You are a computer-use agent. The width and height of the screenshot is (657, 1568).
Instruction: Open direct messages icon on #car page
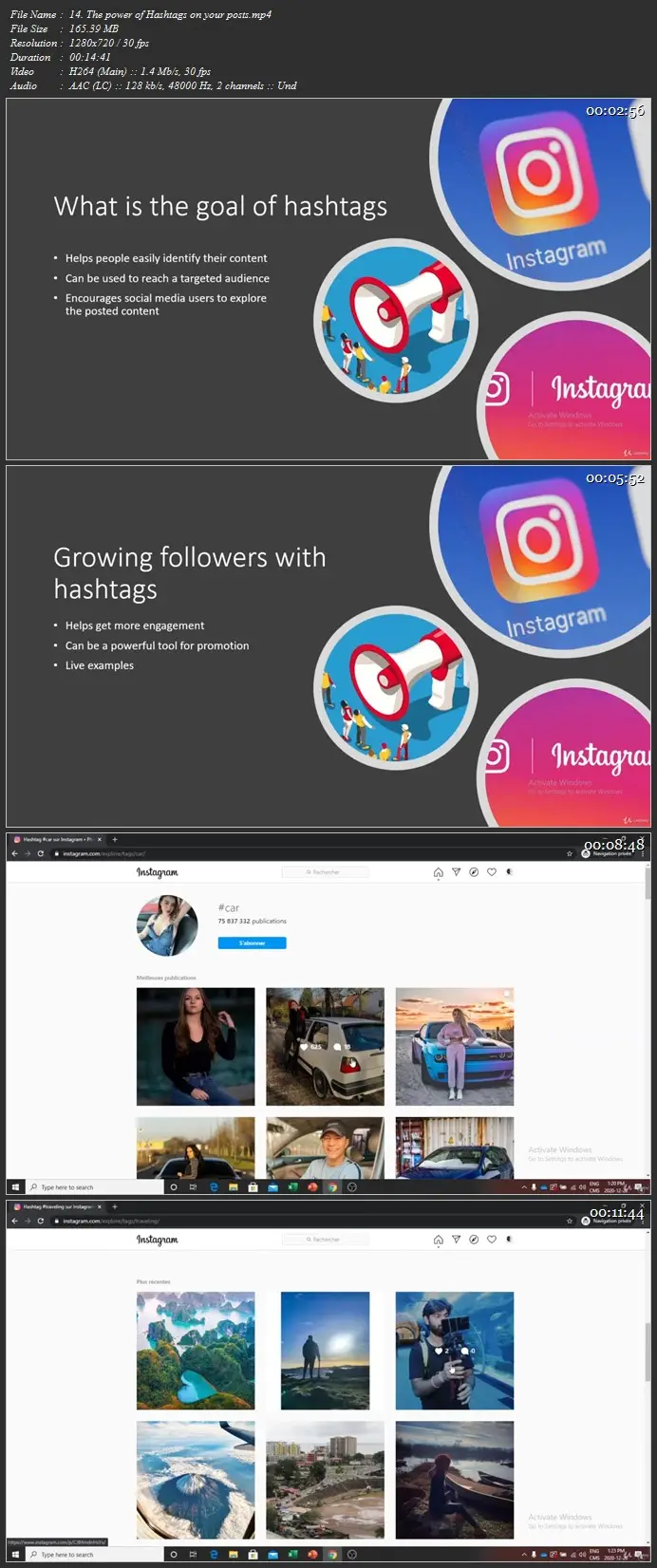pos(456,872)
